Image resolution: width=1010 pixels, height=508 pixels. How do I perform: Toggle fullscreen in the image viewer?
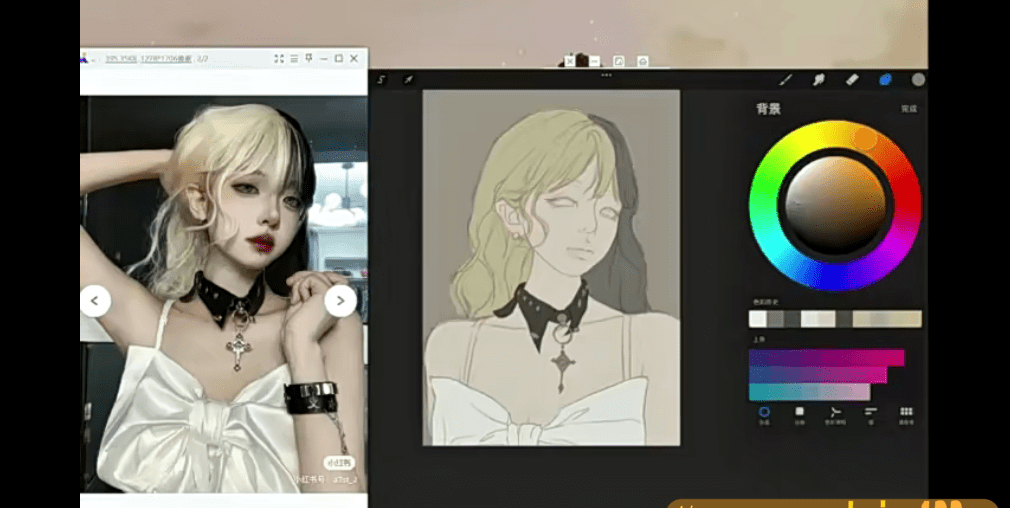click(279, 59)
